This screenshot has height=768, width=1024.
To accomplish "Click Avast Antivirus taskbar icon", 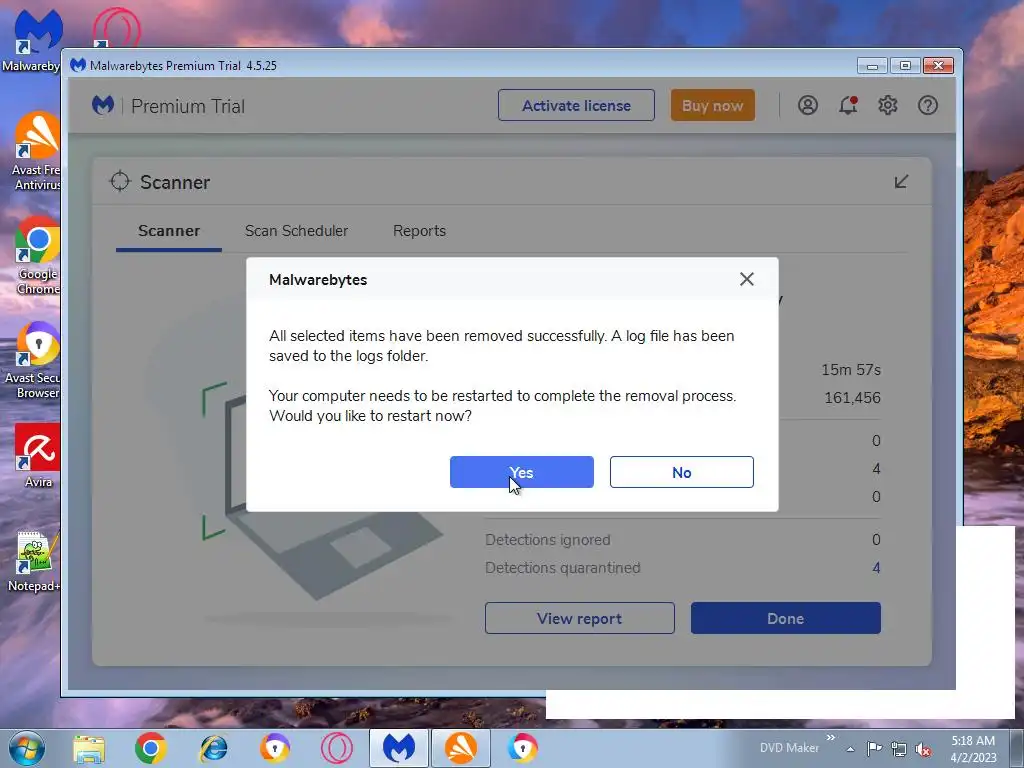I will tap(460, 748).
